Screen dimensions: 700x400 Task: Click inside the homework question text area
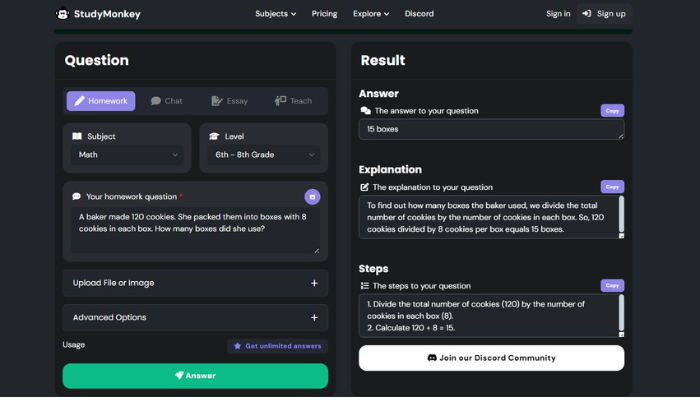(195, 230)
